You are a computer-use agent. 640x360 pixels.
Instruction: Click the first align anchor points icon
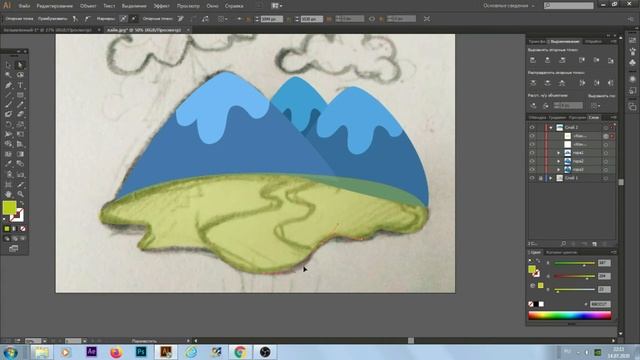click(x=533, y=60)
